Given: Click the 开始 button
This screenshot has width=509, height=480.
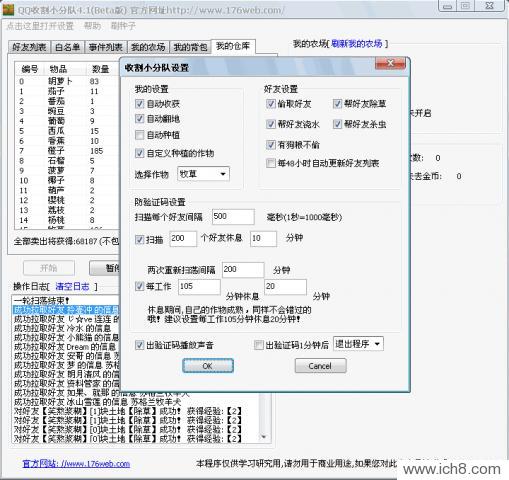Looking at the screenshot, I should [49, 268].
